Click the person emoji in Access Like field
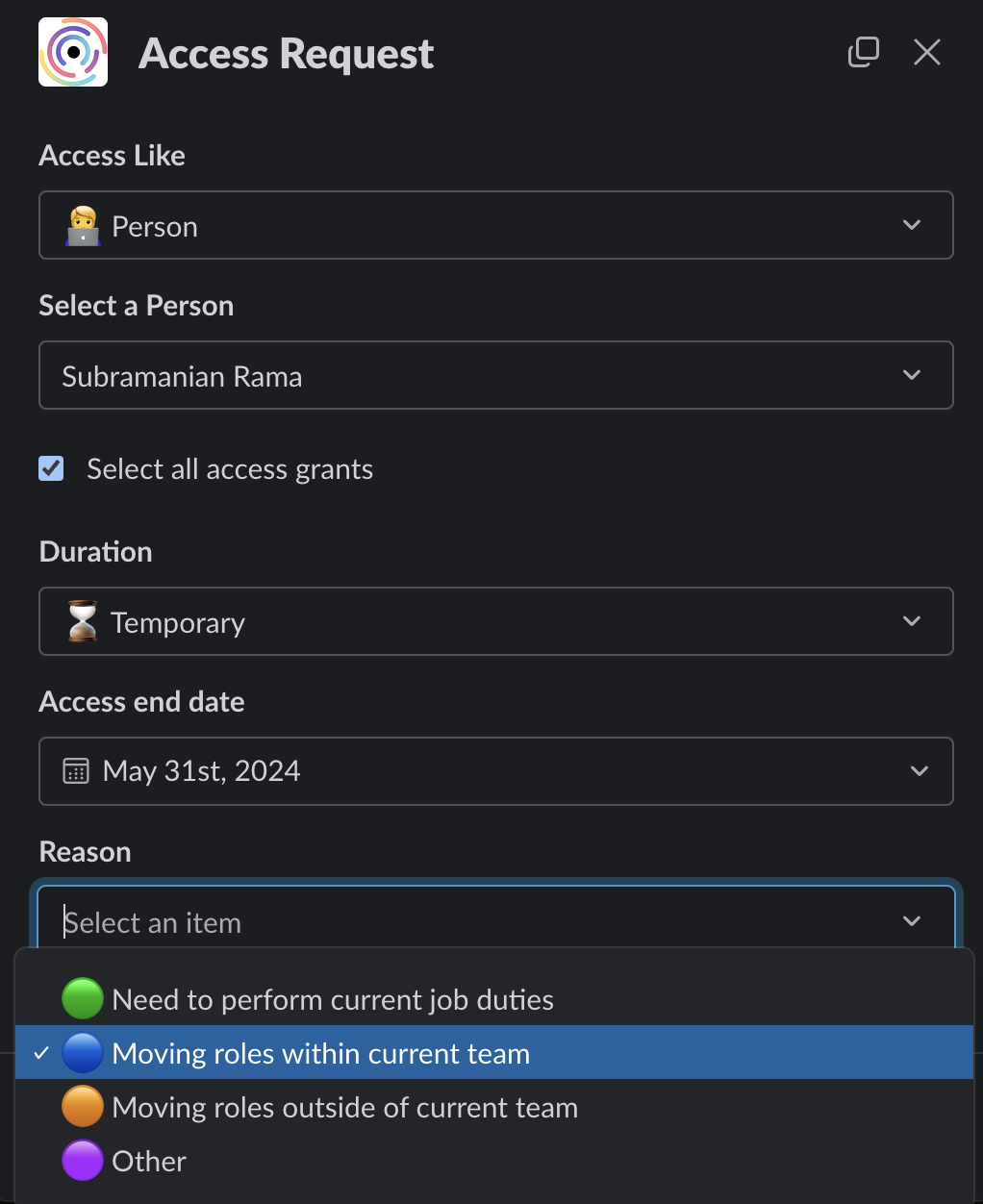983x1204 pixels. (83, 226)
